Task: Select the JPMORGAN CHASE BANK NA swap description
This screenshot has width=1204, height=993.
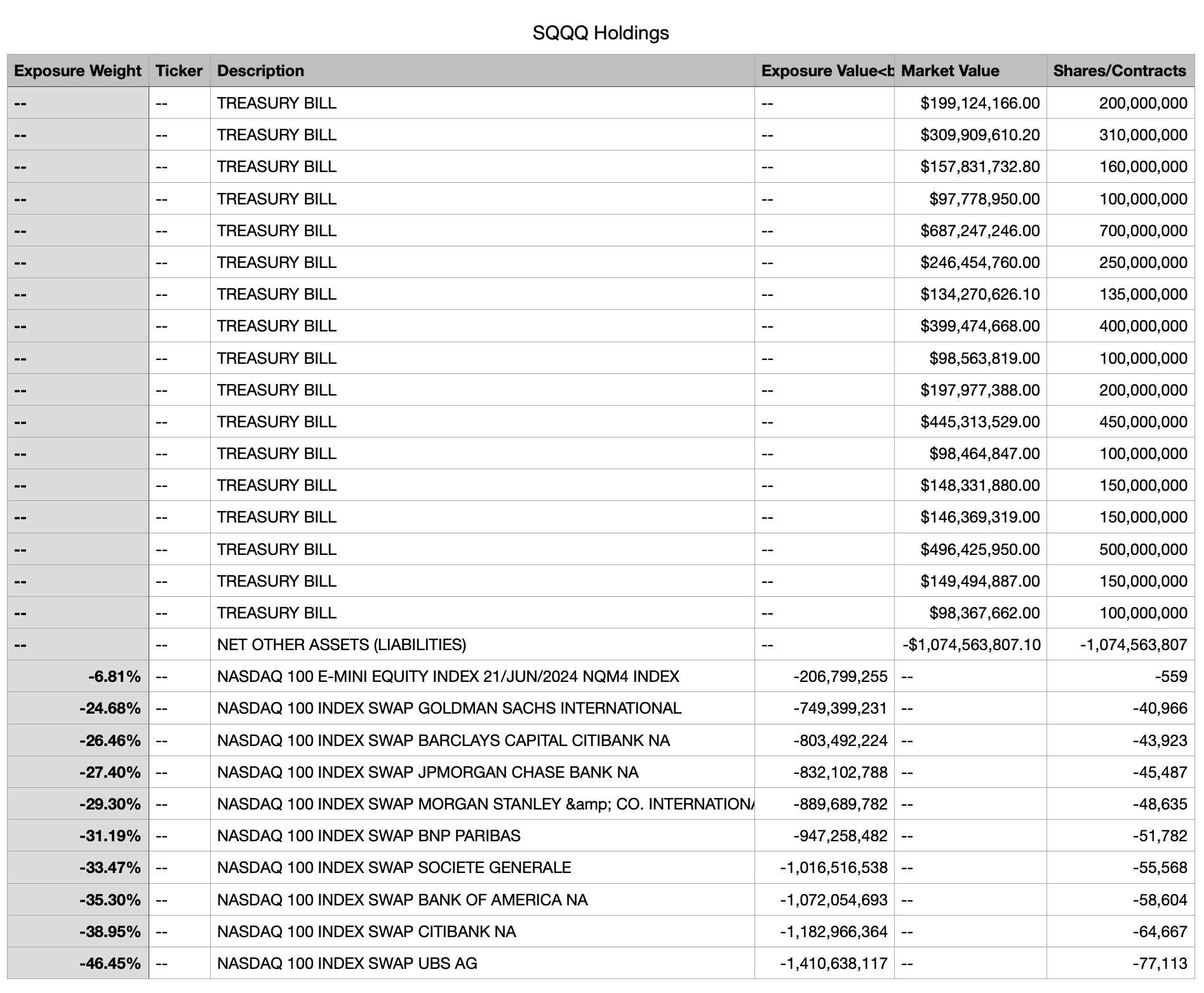Action: [x=482, y=772]
